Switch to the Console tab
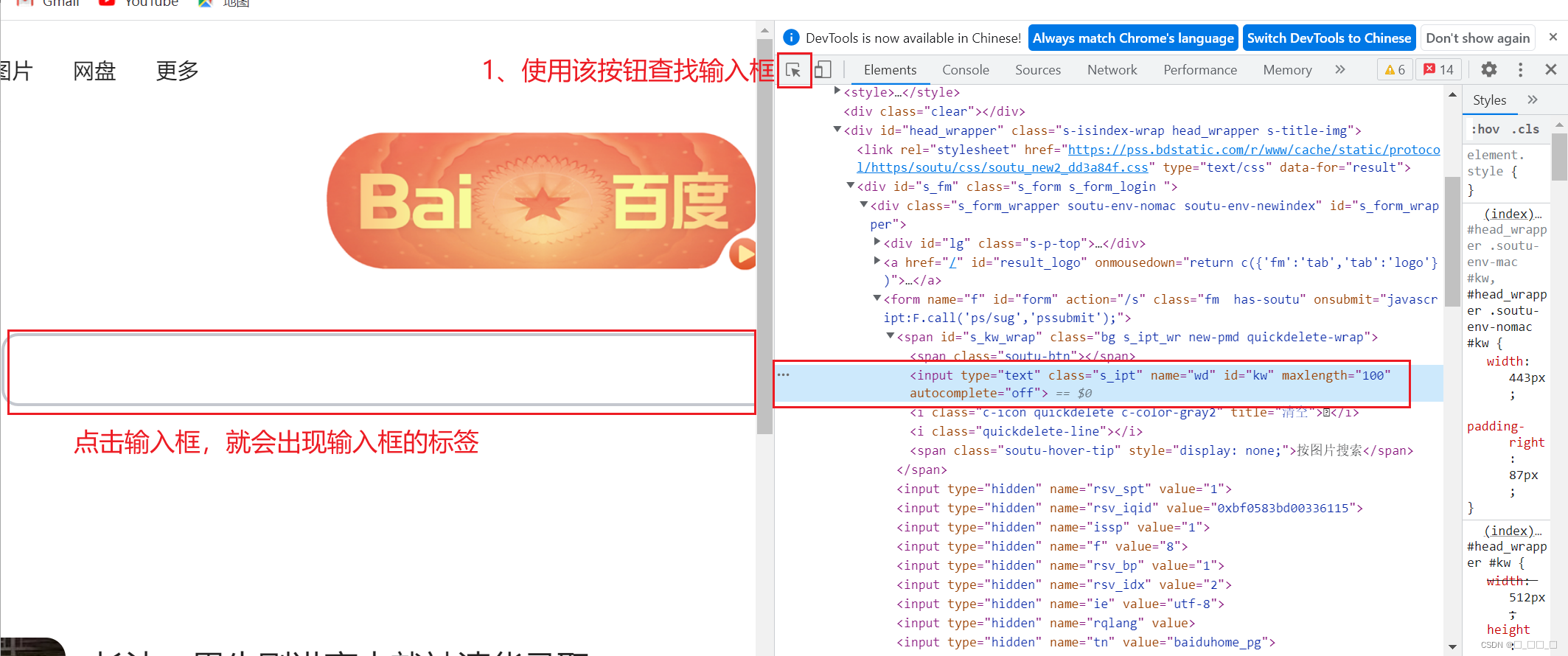Screen dimensions: 1568x656 coord(966,70)
